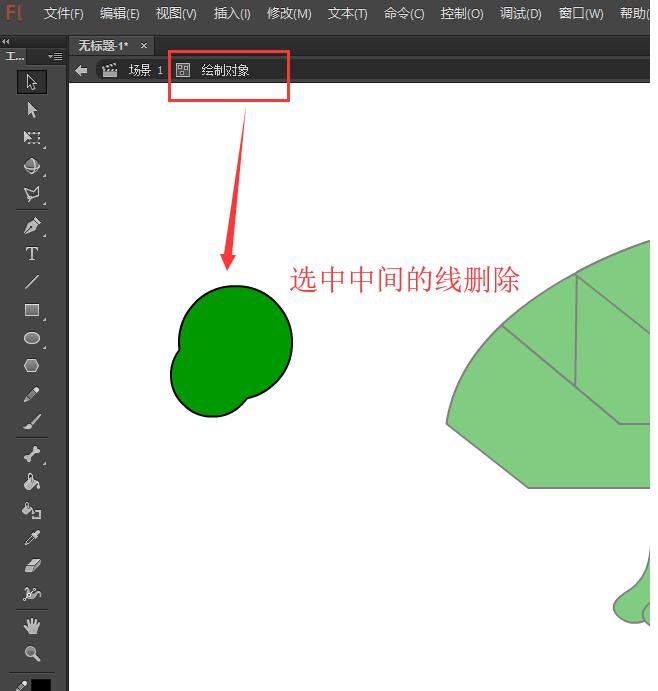The width and height of the screenshot is (658, 691).
Task: Open the 帮助 menu
Action: click(x=634, y=14)
